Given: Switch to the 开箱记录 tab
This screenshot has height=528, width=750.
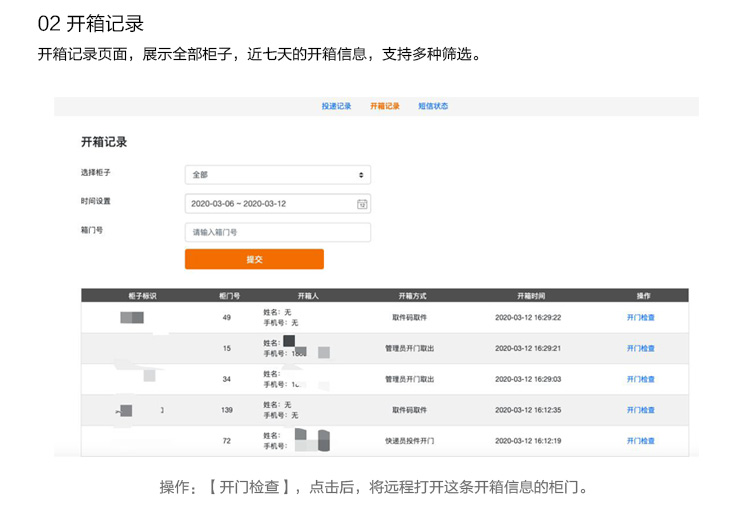Looking at the screenshot, I should (x=384, y=106).
